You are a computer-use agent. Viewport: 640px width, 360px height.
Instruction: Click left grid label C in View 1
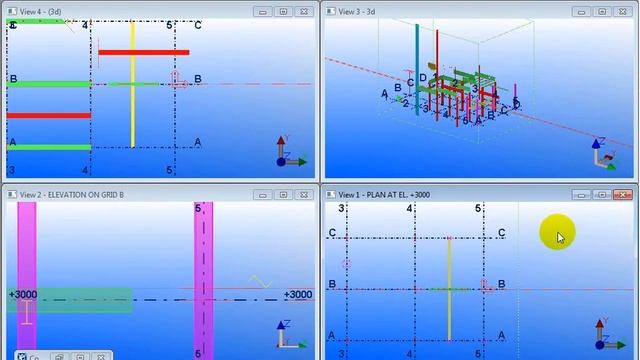coord(332,233)
